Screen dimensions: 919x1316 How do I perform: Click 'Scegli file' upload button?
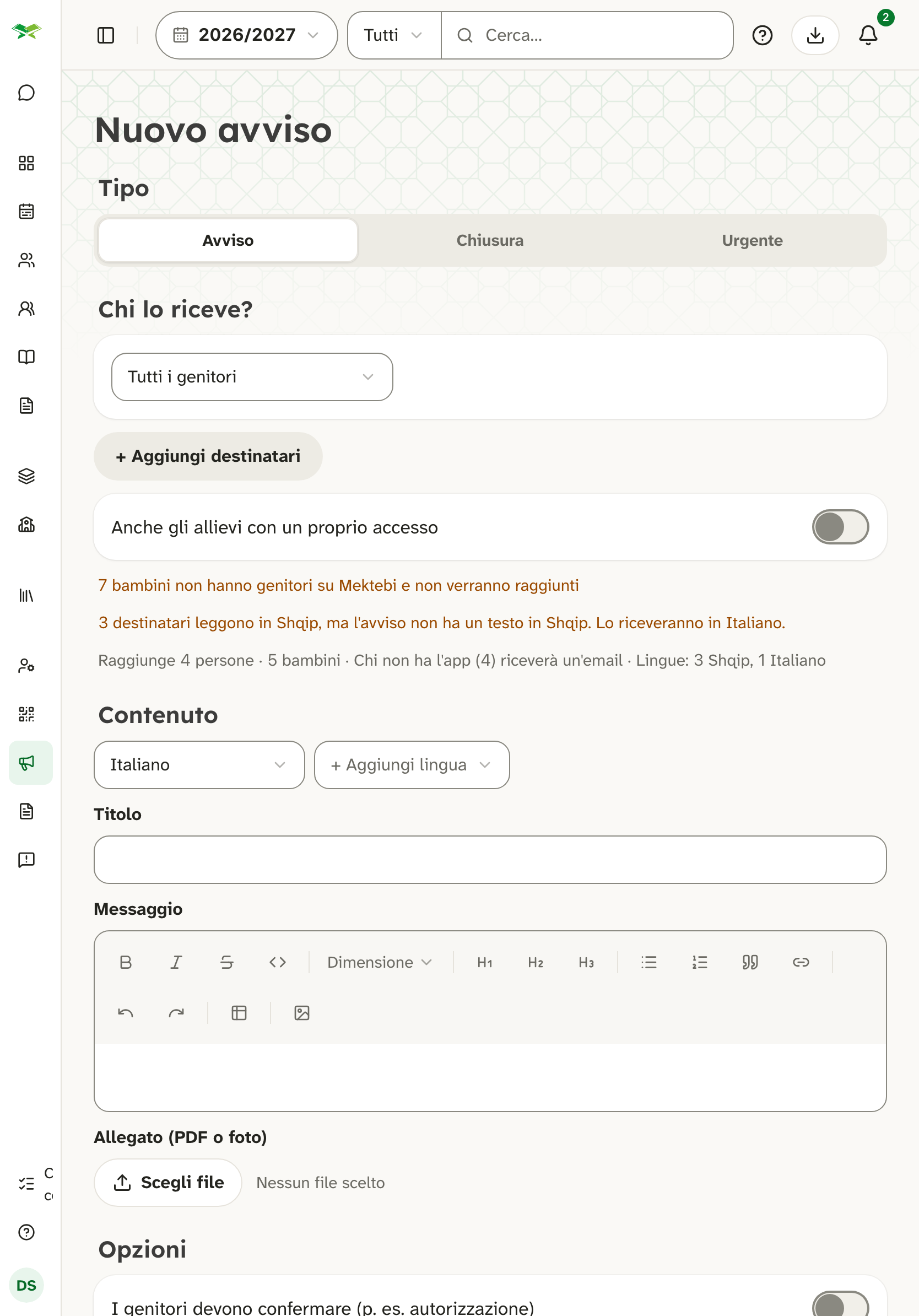pos(168,1183)
